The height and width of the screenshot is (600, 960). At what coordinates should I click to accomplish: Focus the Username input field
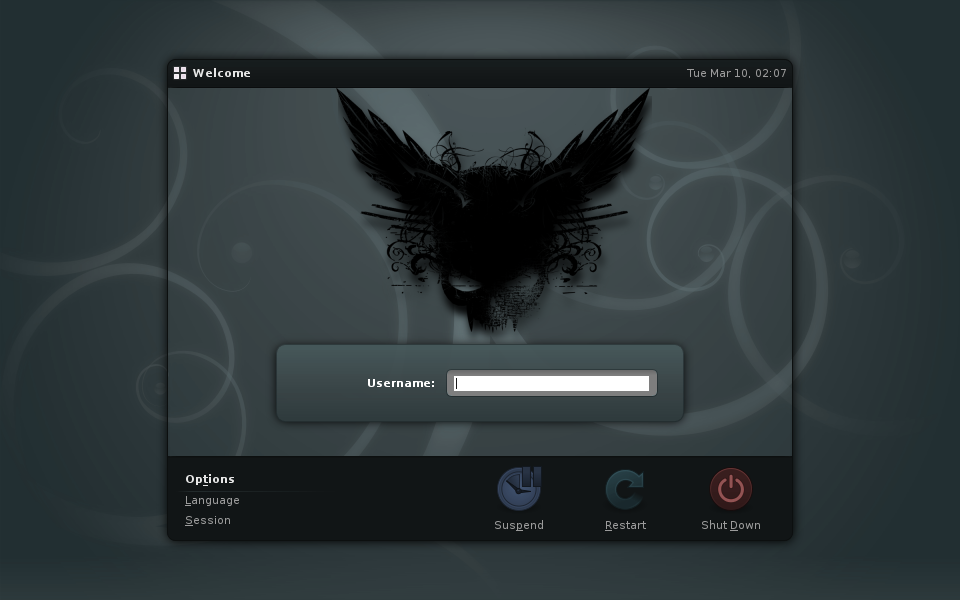coord(552,383)
